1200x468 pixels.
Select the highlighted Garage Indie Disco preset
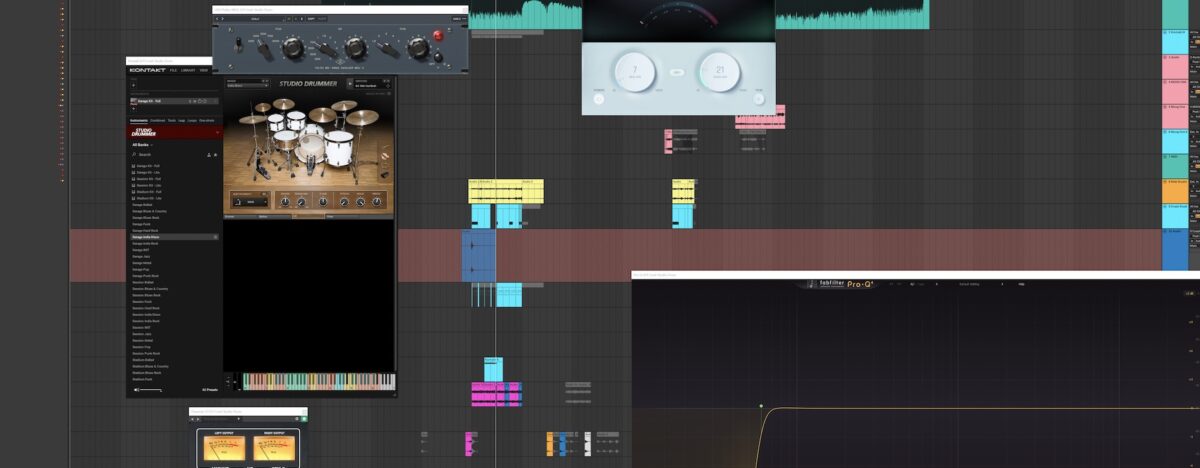tap(174, 237)
